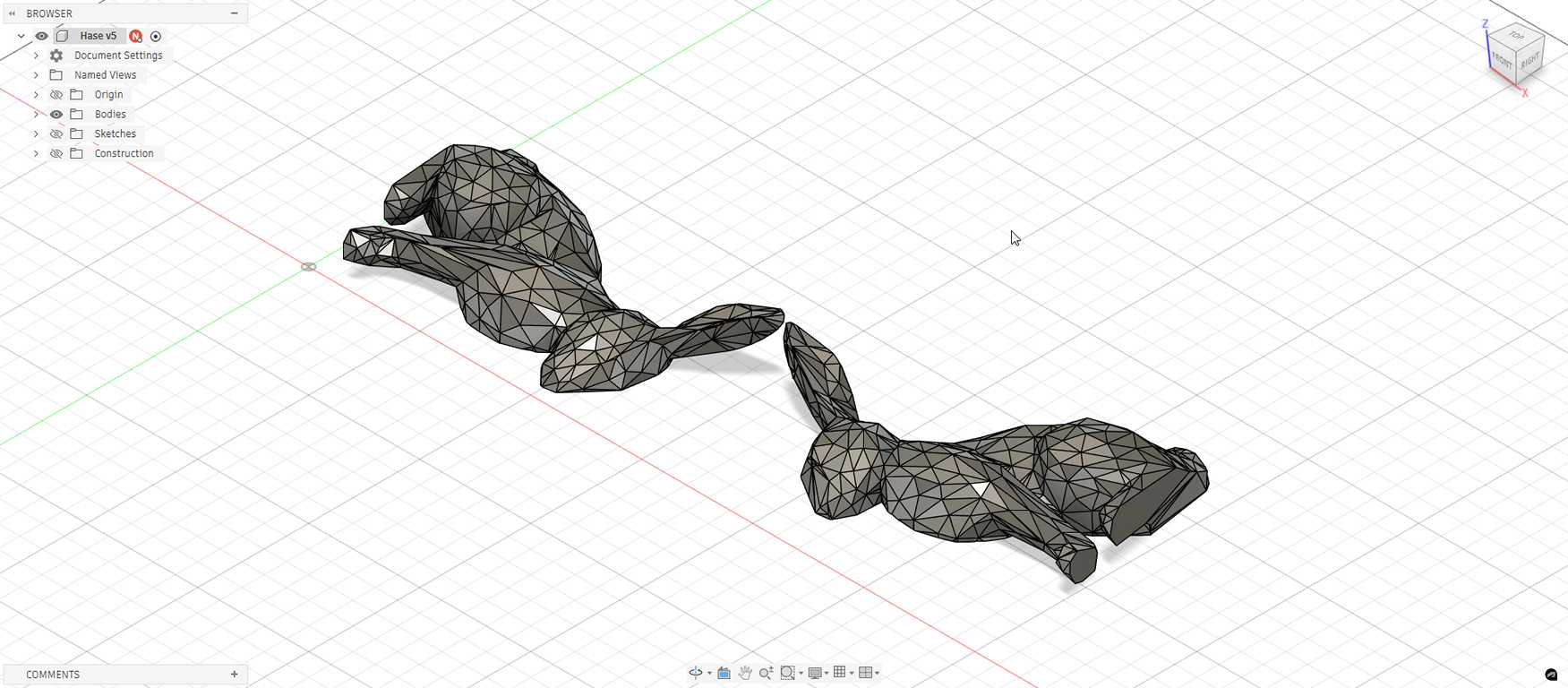This screenshot has height=688, width=1568.
Task: Hide the Bodies folder via eye icon
Action: (x=56, y=115)
